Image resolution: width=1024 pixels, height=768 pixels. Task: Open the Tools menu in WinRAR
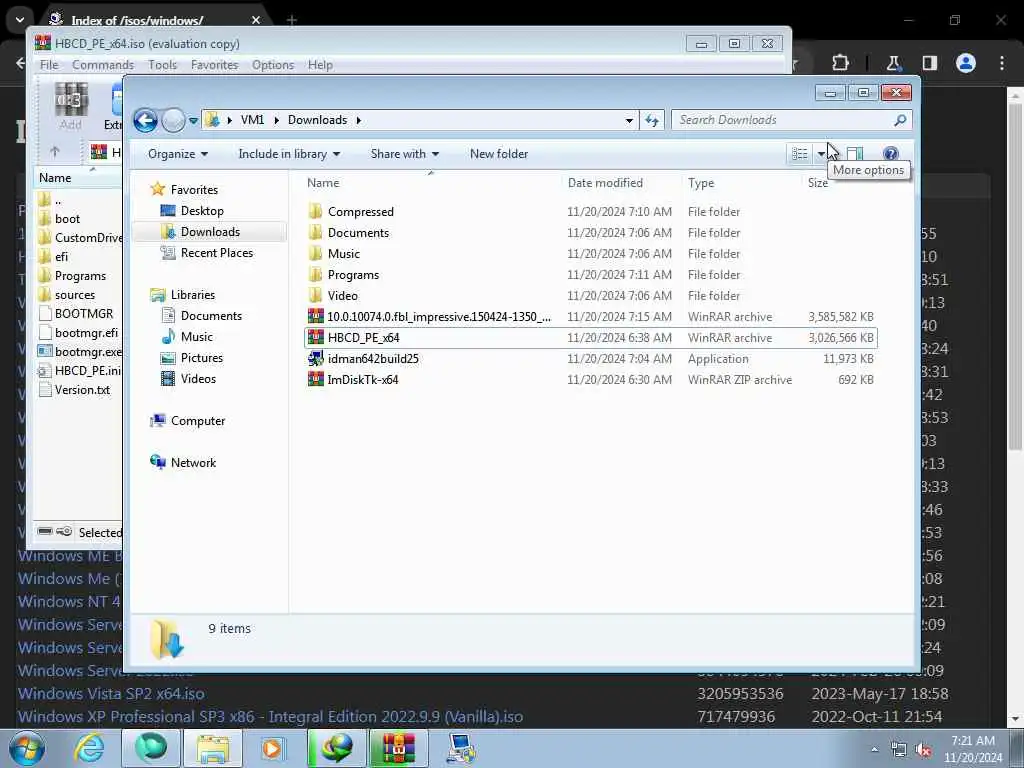tap(162, 65)
